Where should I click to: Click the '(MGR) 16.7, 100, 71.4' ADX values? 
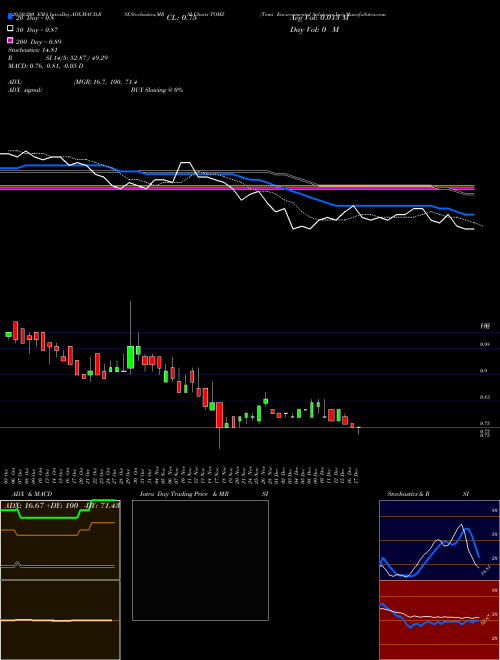coord(105,82)
